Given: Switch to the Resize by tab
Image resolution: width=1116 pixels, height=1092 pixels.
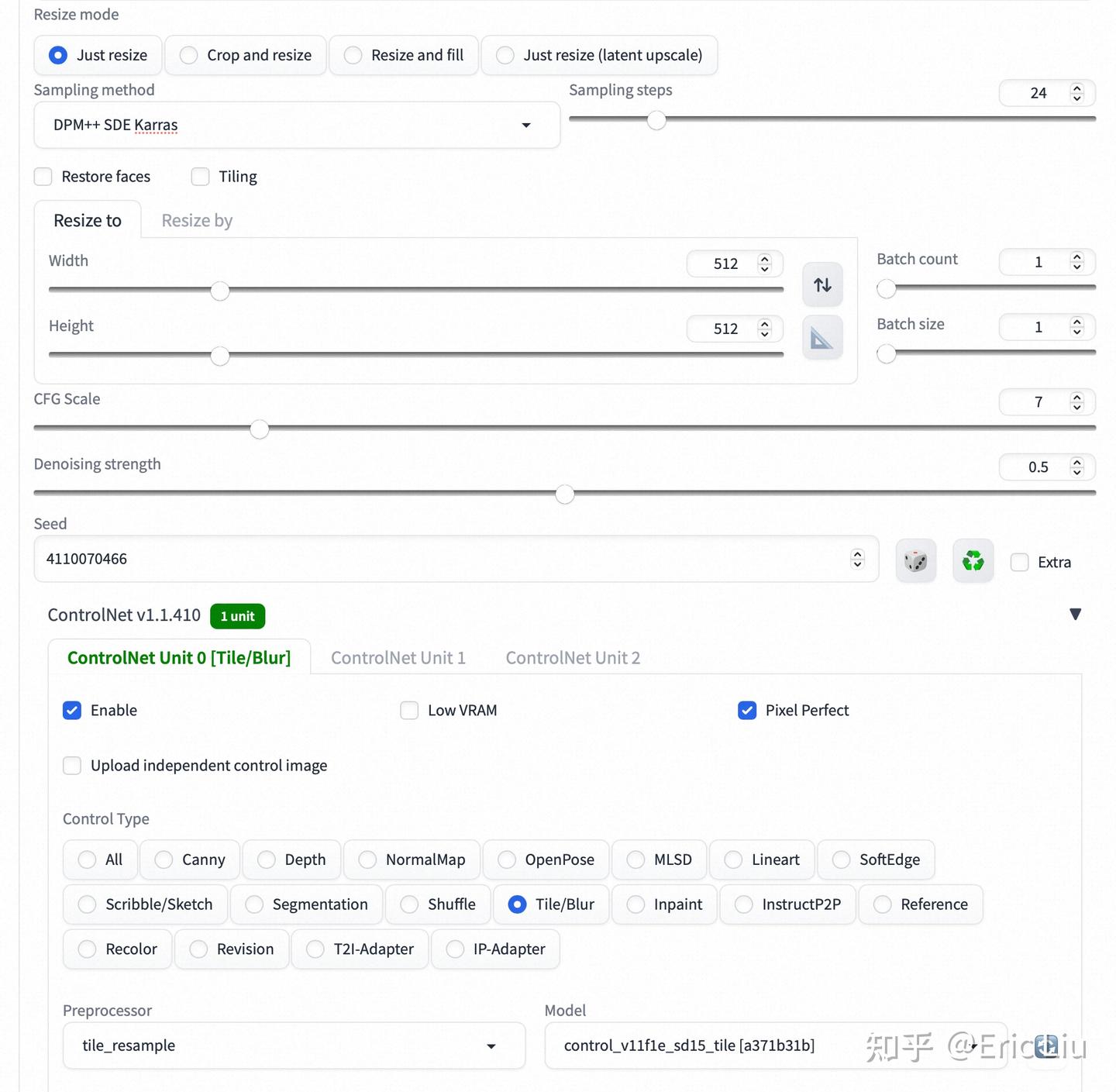Looking at the screenshot, I should pos(197,221).
